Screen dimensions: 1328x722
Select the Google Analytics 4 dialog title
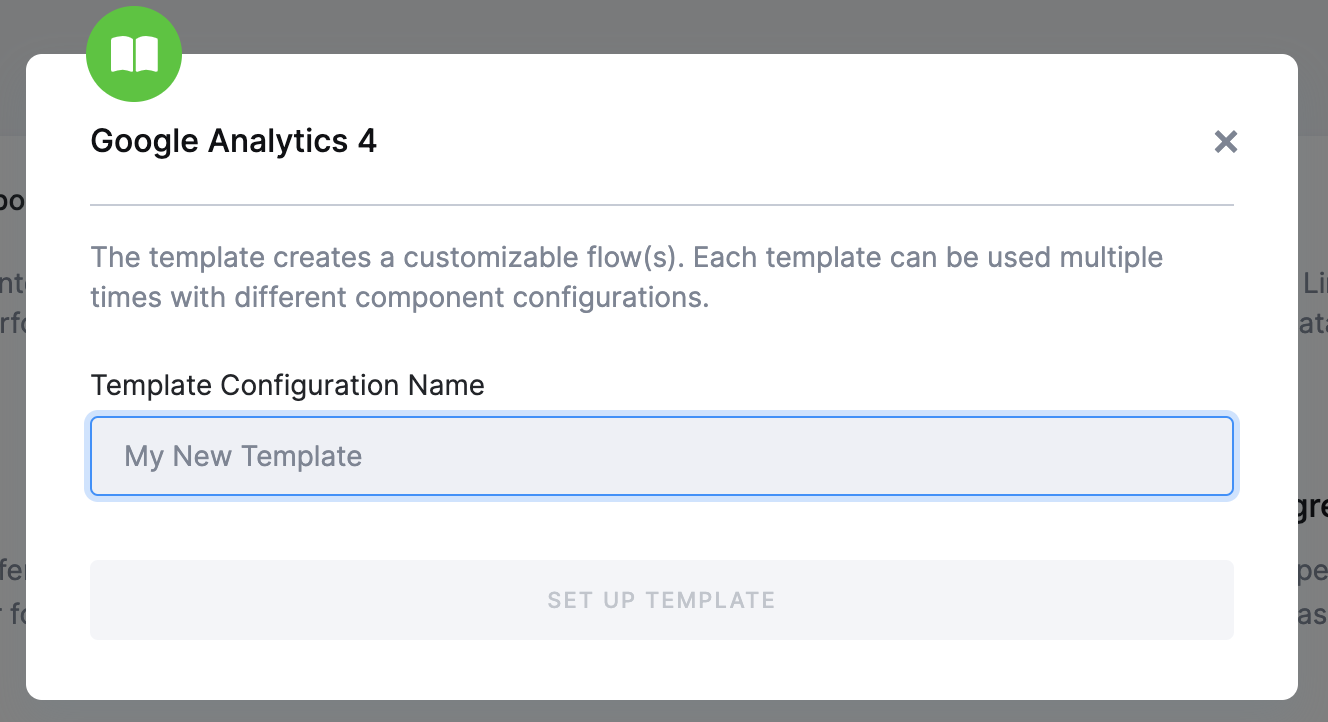coord(234,141)
